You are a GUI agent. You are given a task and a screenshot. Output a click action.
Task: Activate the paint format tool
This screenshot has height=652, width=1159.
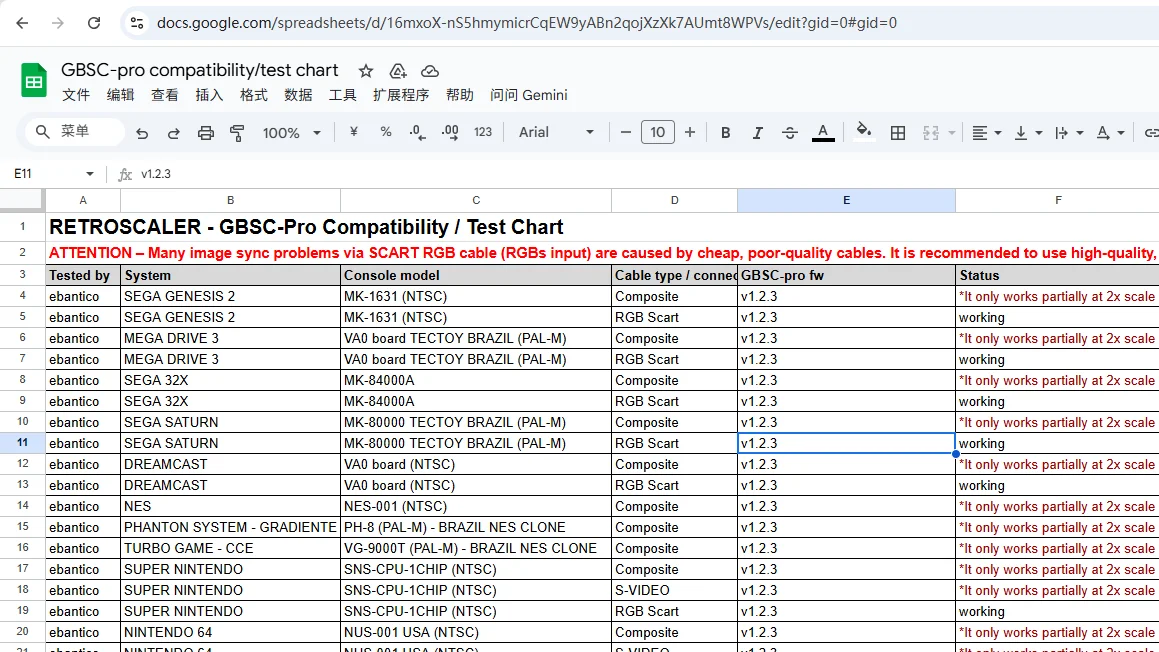point(237,133)
